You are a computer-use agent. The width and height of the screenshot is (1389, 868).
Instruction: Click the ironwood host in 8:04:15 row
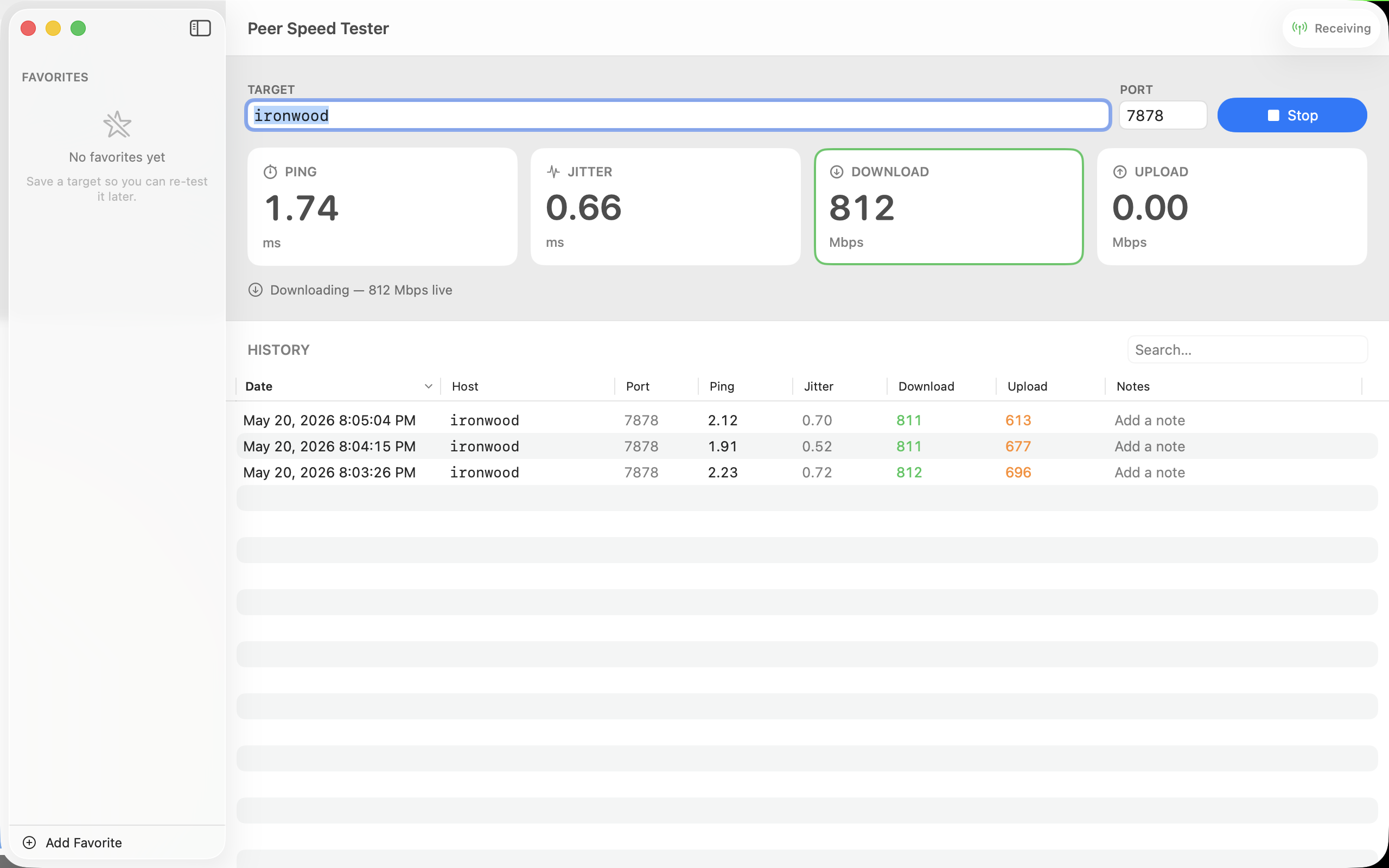[485, 446]
